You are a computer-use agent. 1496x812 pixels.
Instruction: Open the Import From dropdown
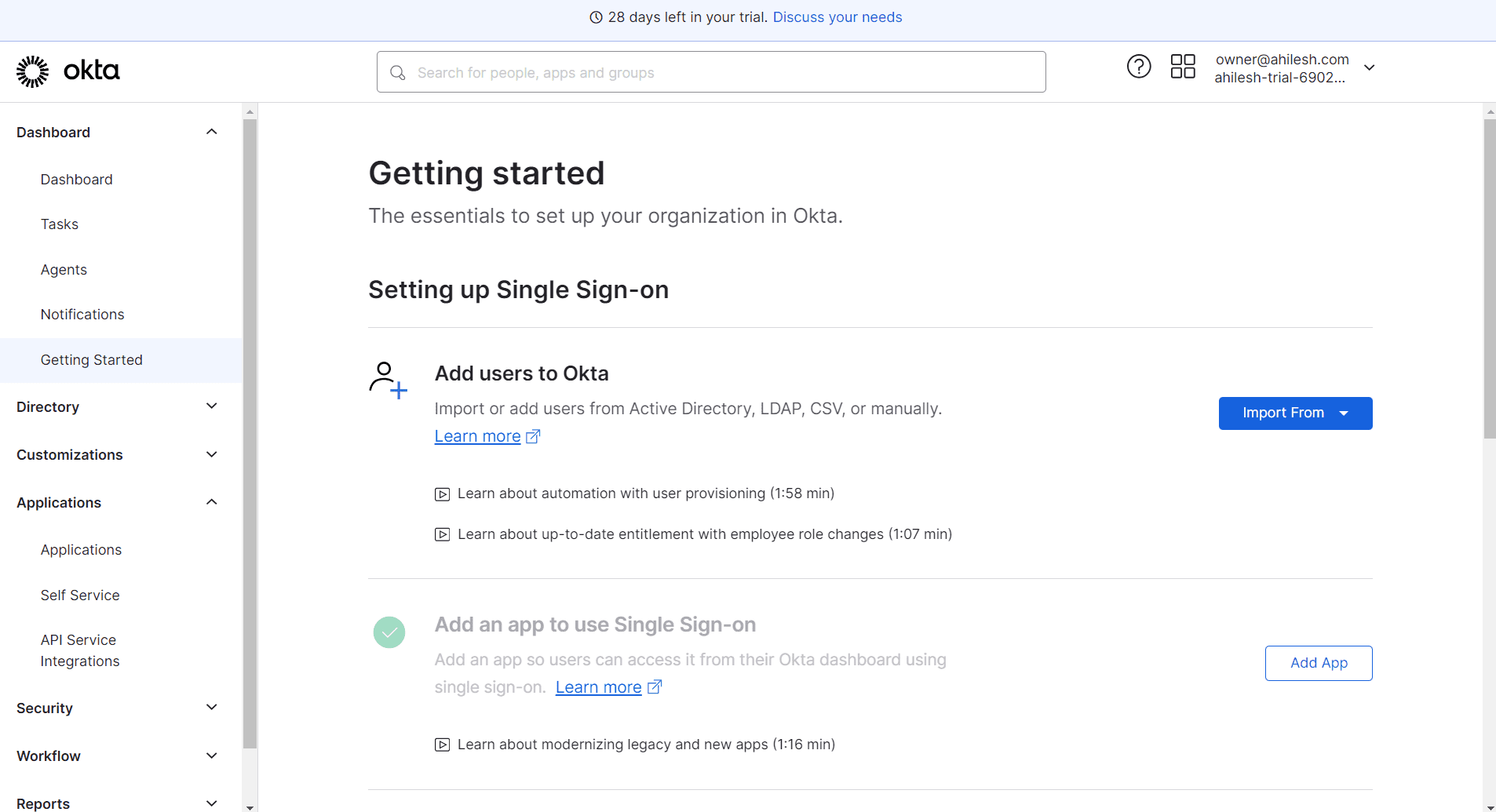click(x=1295, y=413)
